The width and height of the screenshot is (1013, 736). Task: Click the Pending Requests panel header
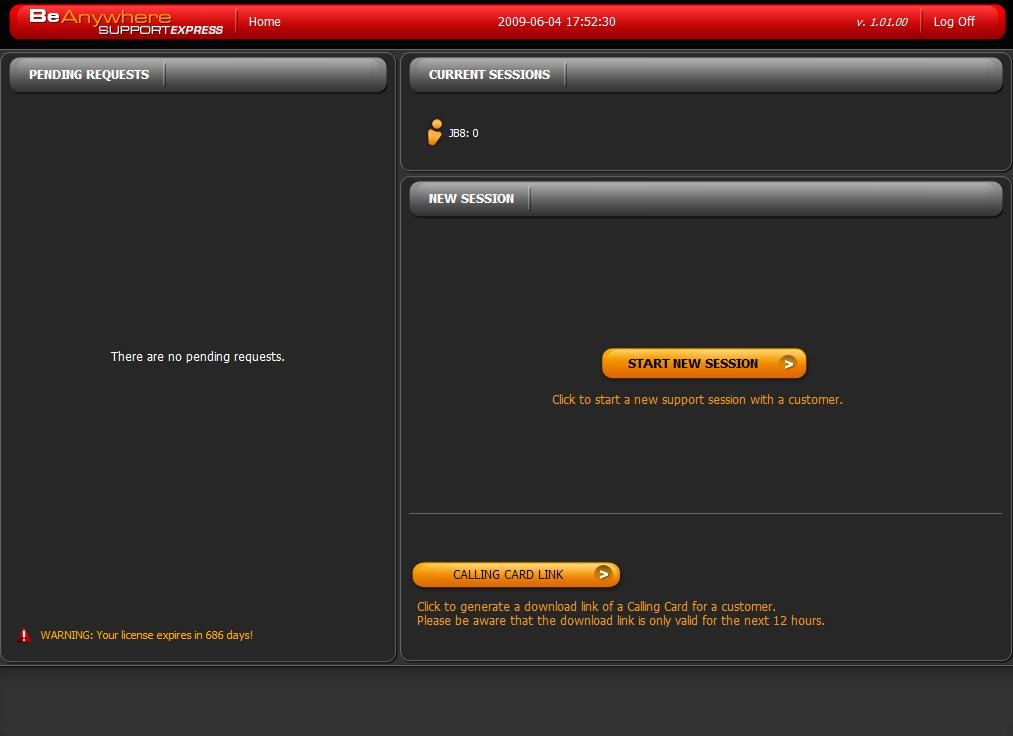(89, 75)
